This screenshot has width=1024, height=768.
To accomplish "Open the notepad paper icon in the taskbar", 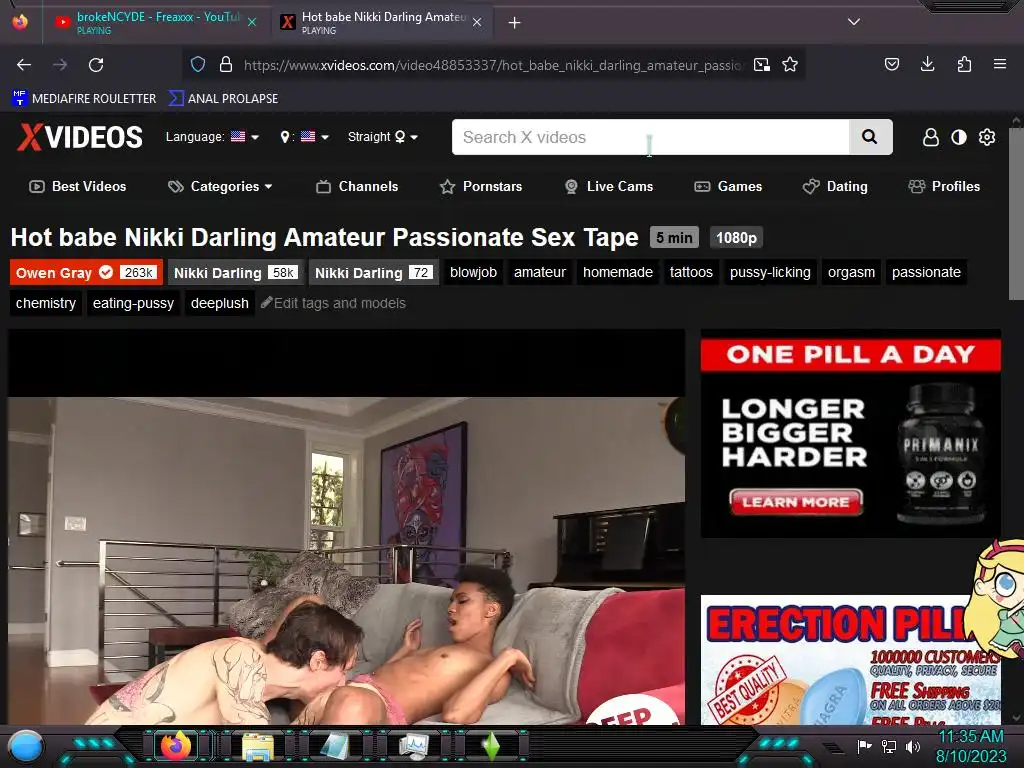I will pyautogui.click(x=335, y=747).
